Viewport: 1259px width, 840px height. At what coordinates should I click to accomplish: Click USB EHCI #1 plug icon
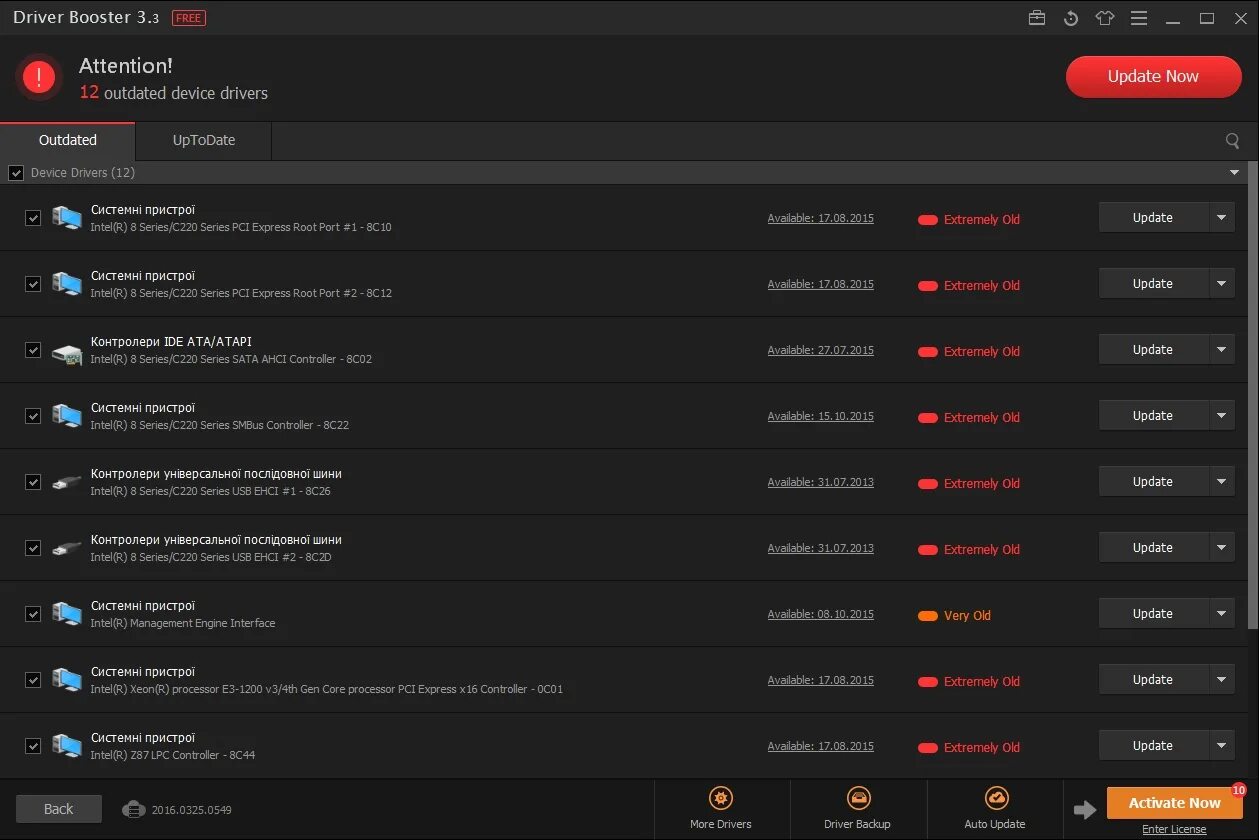[67, 482]
